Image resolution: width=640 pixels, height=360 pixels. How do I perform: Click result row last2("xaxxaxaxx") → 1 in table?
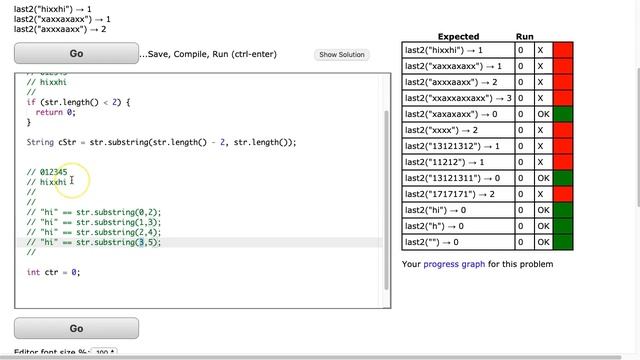pos(487,66)
